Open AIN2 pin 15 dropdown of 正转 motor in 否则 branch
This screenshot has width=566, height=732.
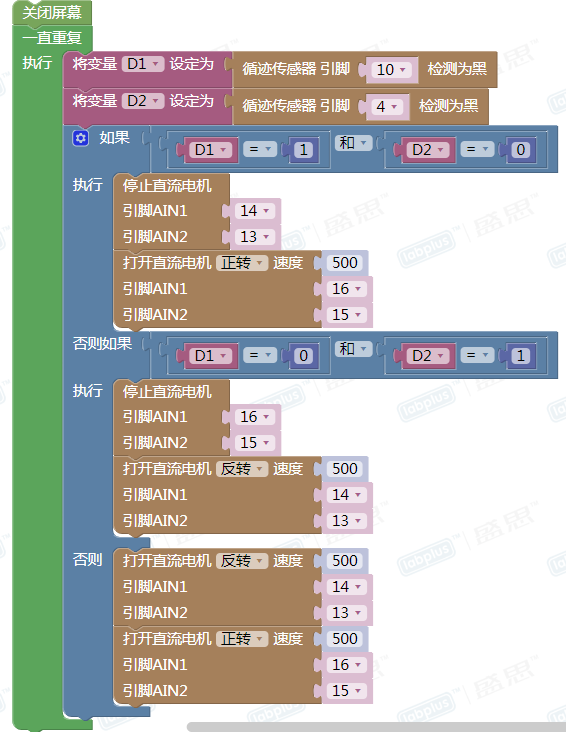pyautogui.click(x=347, y=691)
